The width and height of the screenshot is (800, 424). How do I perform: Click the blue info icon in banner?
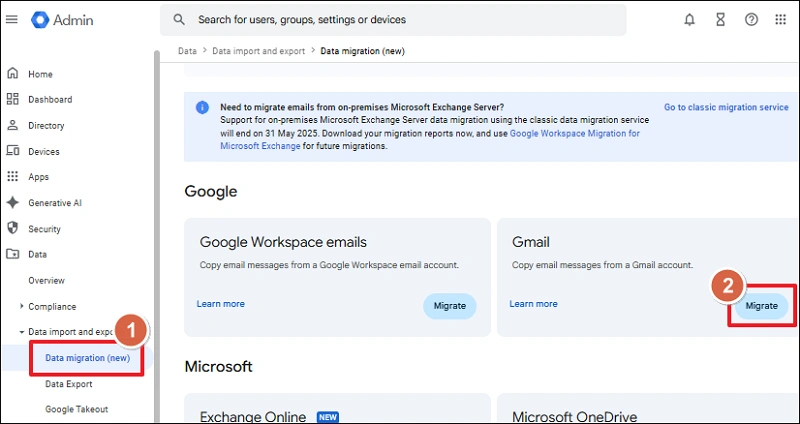coord(202,108)
